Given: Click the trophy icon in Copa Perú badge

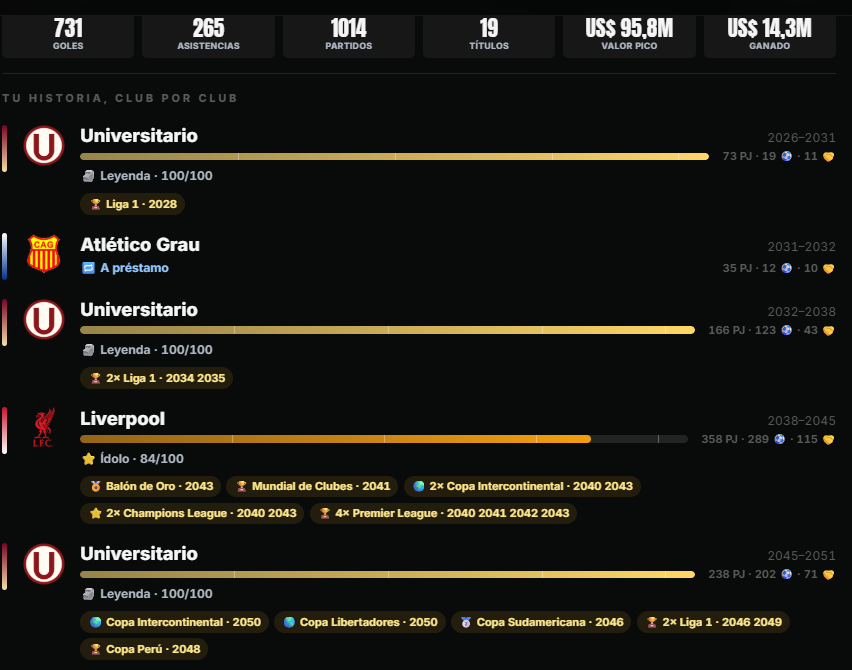Looking at the screenshot, I should coord(96,649).
